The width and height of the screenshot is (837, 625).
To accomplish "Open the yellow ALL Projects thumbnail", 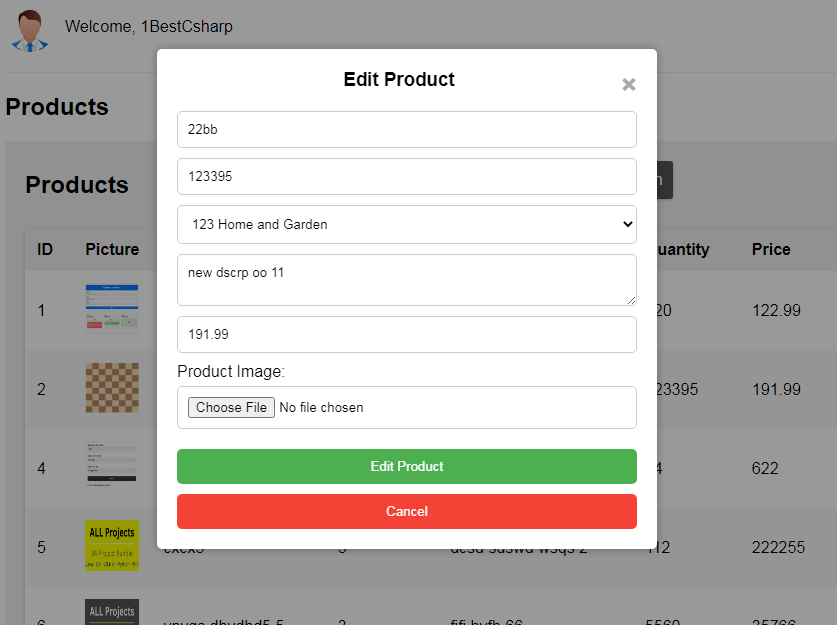I will point(112,545).
